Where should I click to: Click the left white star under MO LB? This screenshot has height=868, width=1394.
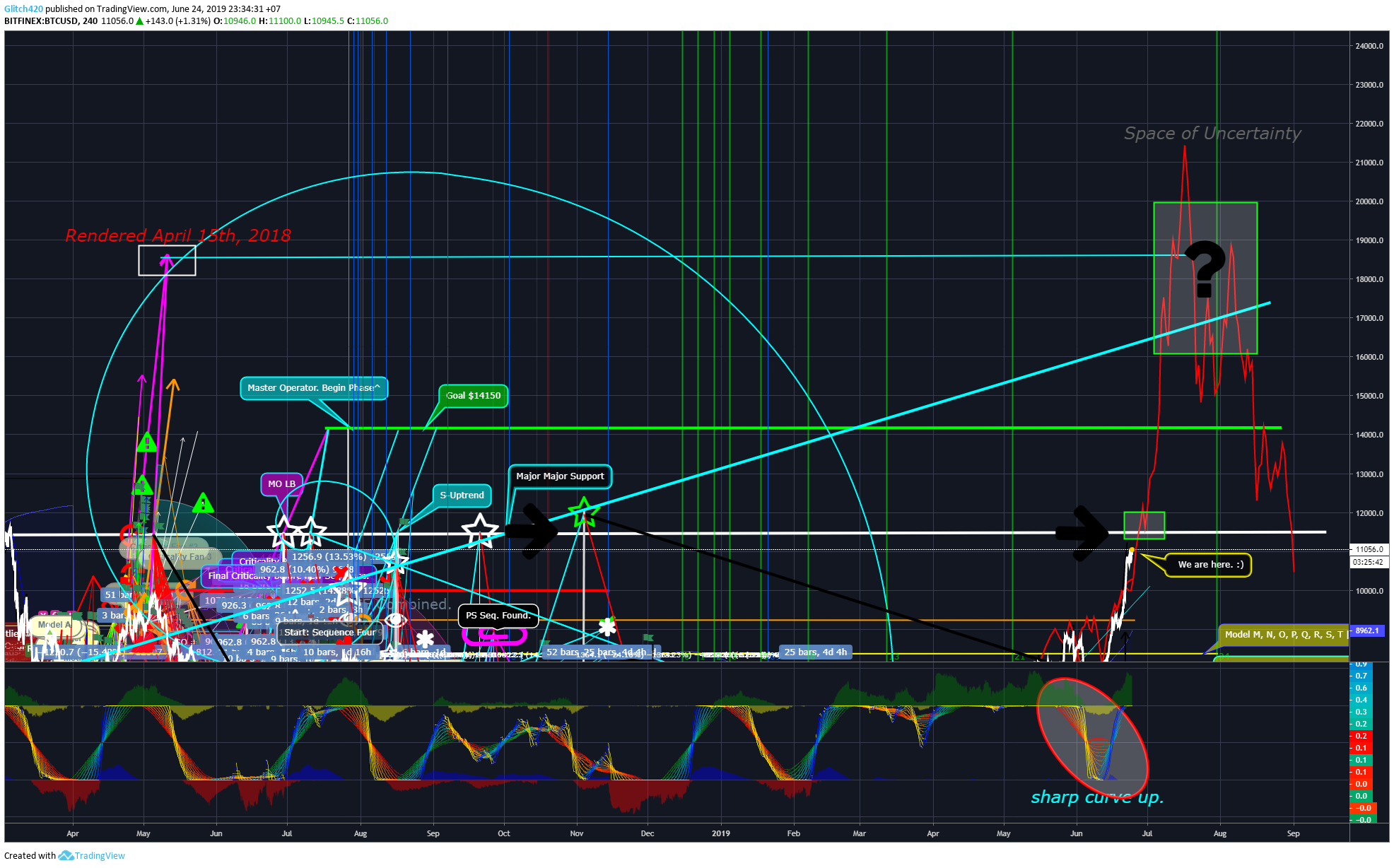click(283, 531)
